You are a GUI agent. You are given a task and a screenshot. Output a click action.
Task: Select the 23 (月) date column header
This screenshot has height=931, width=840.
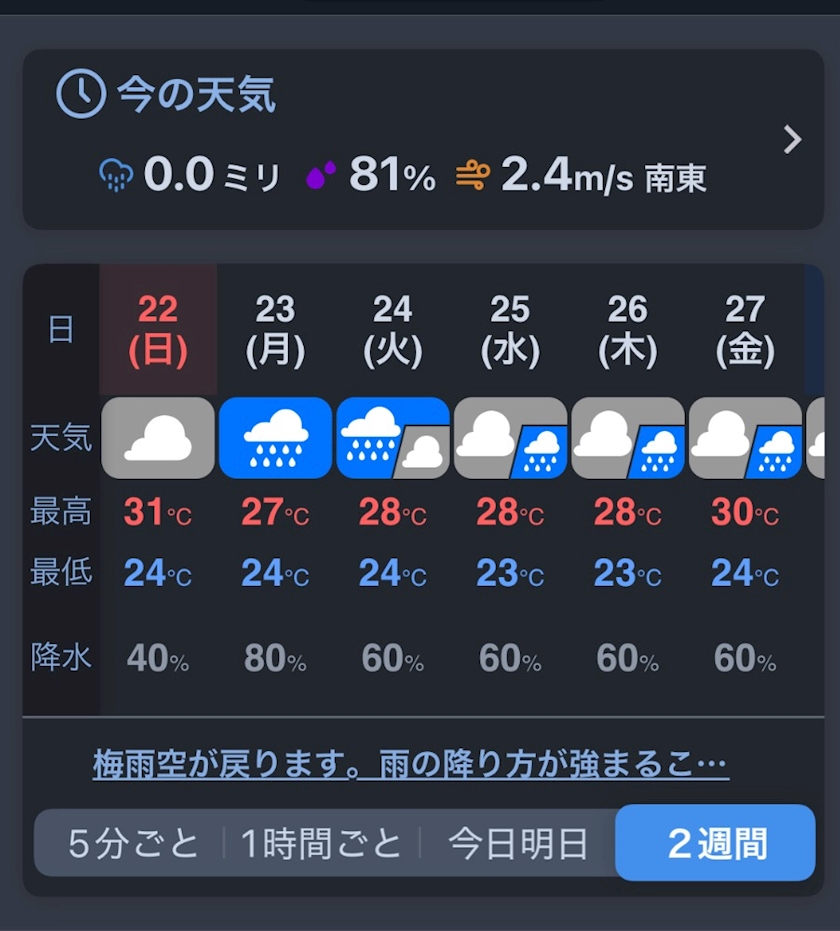275,329
